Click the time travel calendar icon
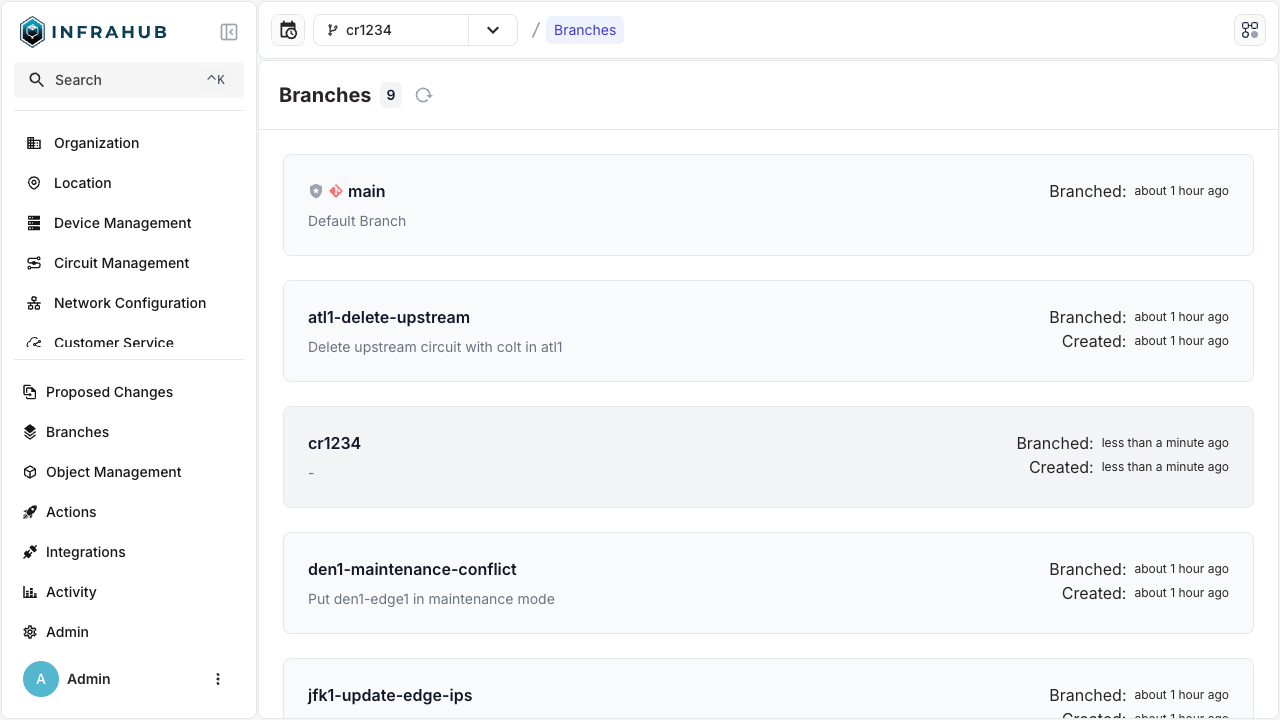The height and width of the screenshot is (720, 1280). click(x=288, y=30)
